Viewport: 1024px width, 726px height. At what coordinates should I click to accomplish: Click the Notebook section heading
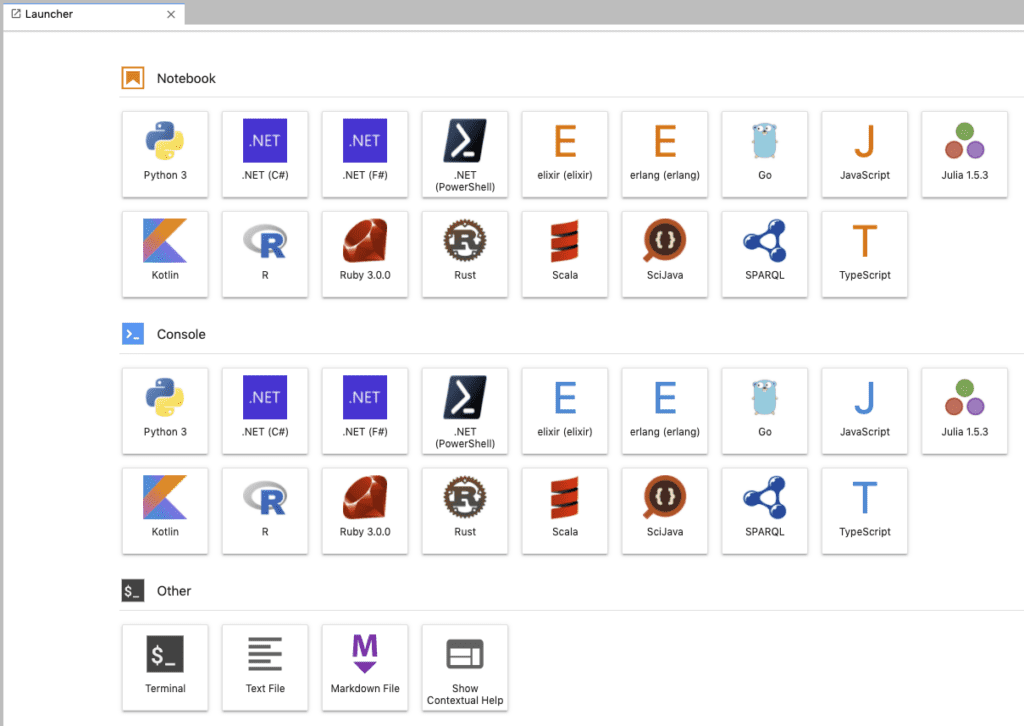(x=186, y=78)
